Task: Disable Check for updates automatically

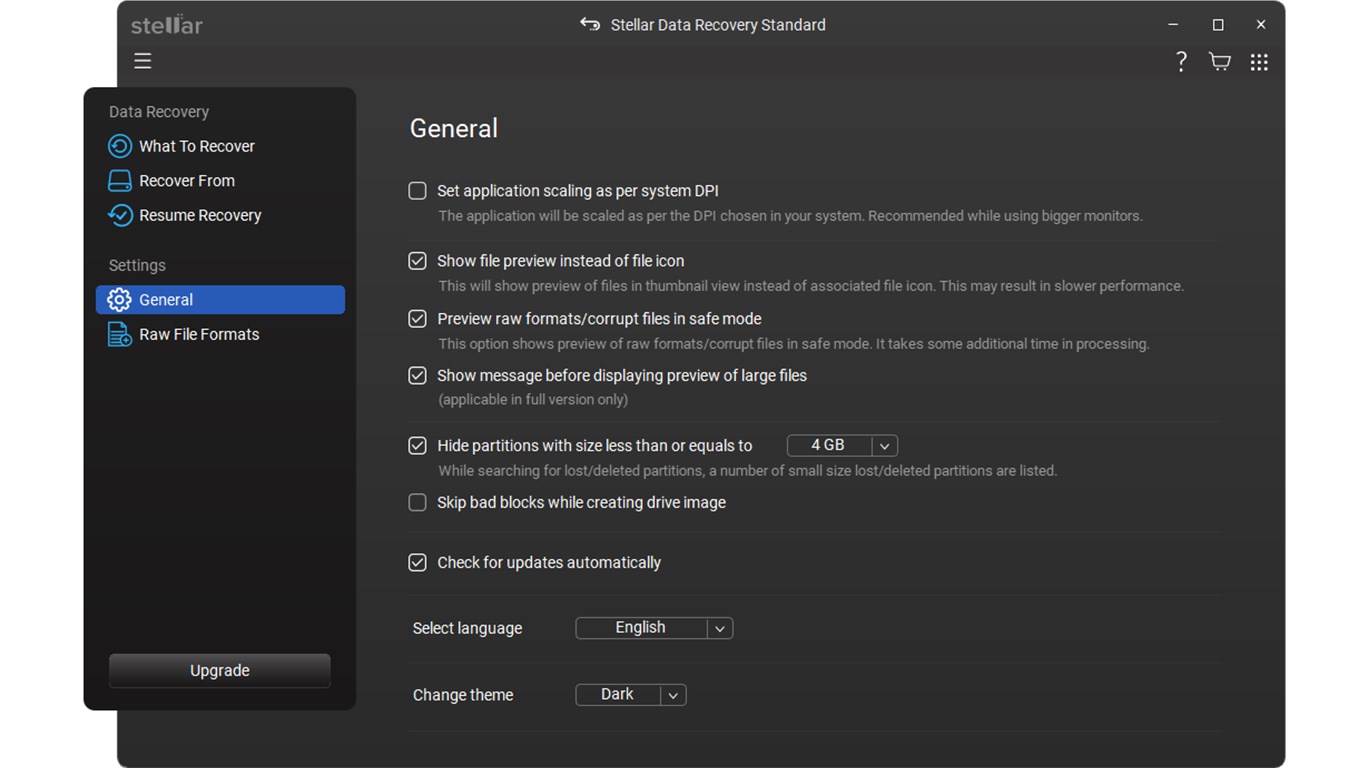Action: click(x=418, y=563)
